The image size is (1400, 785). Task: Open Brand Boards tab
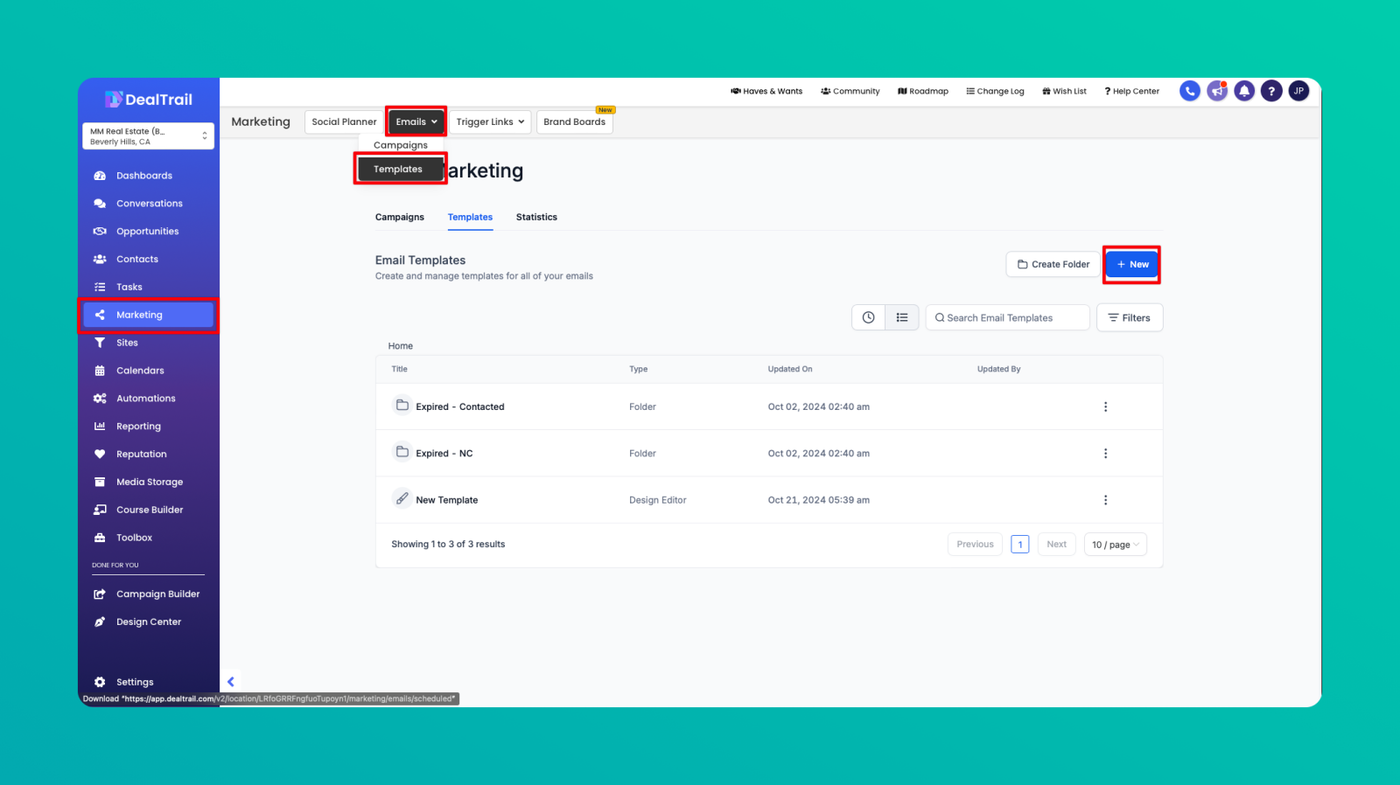(x=575, y=122)
